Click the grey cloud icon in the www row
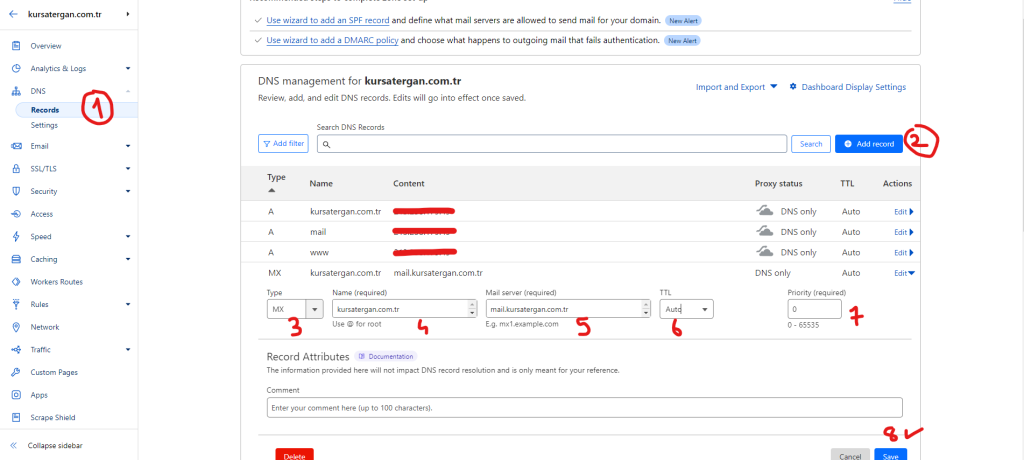1024x460 pixels. coord(765,252)
